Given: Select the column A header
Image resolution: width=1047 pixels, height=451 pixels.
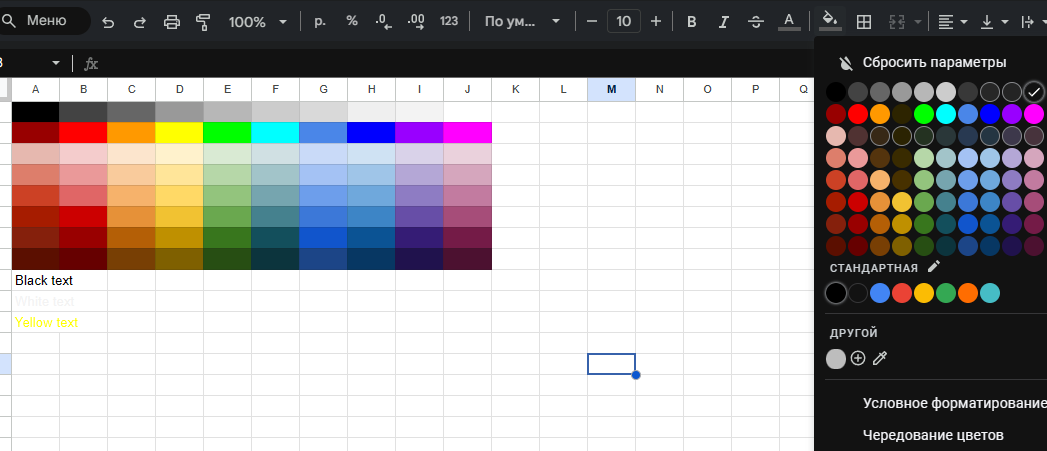Looking at the screenshot, I should tap(35, 90).
